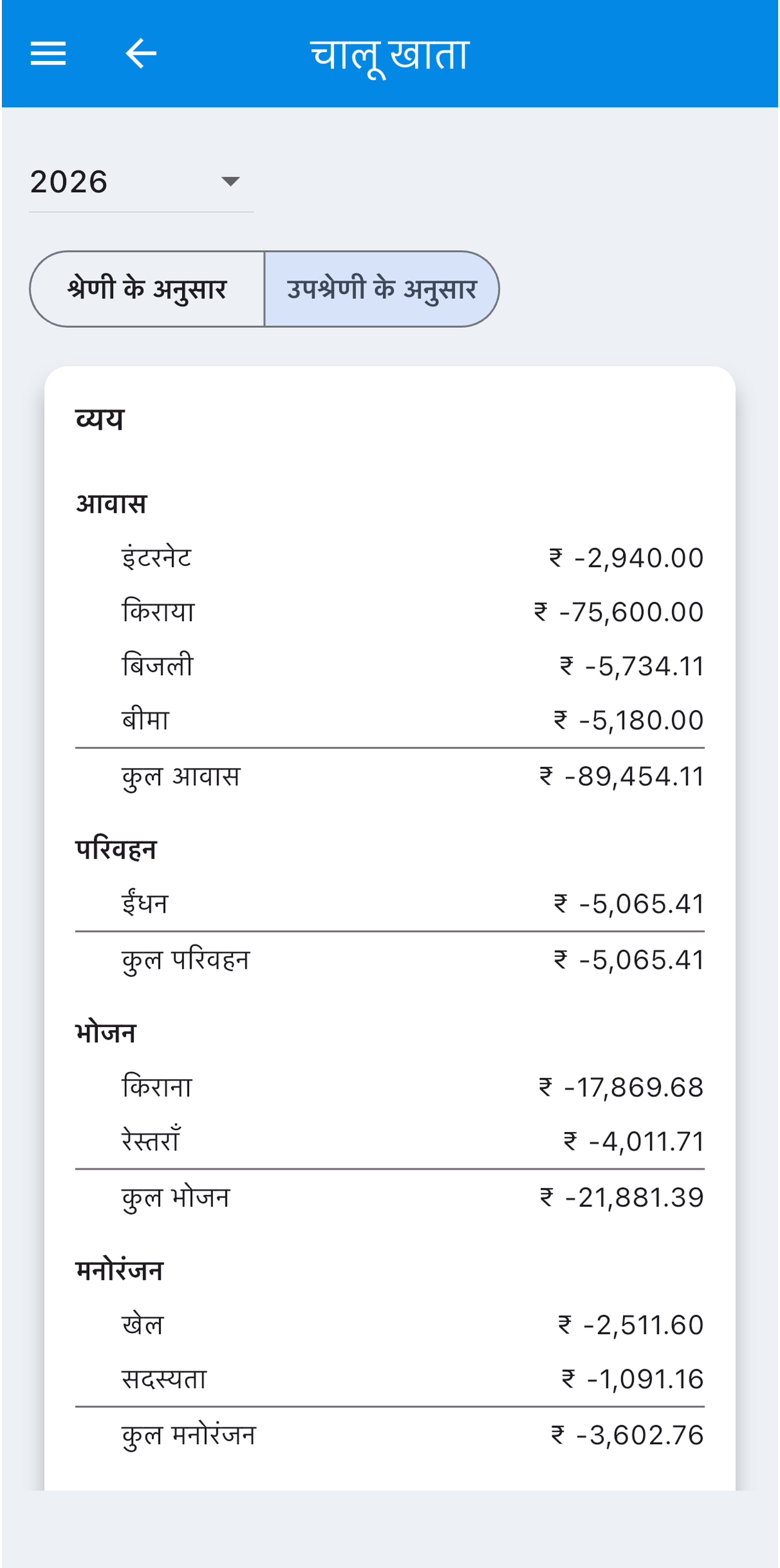Click the कुल मनोरंजन total row
The height and width of the screenshot is (1568, 780).
[389, 1435]
